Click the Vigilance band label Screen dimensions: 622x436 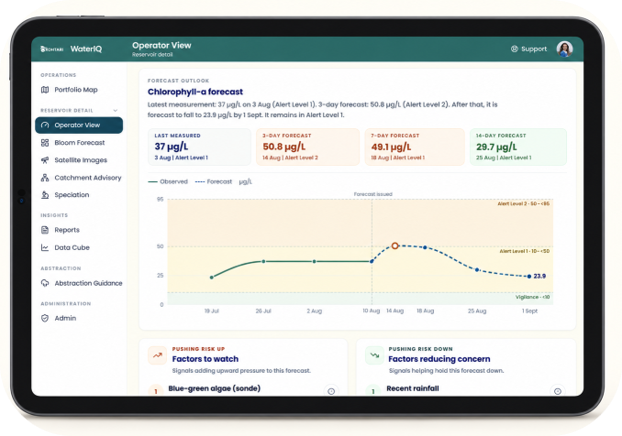point(532,297)
